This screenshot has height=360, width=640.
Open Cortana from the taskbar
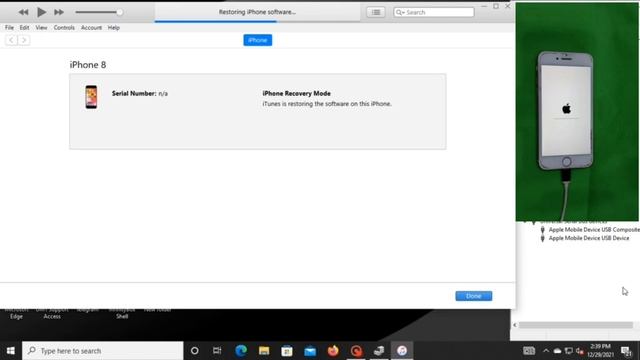195,351
